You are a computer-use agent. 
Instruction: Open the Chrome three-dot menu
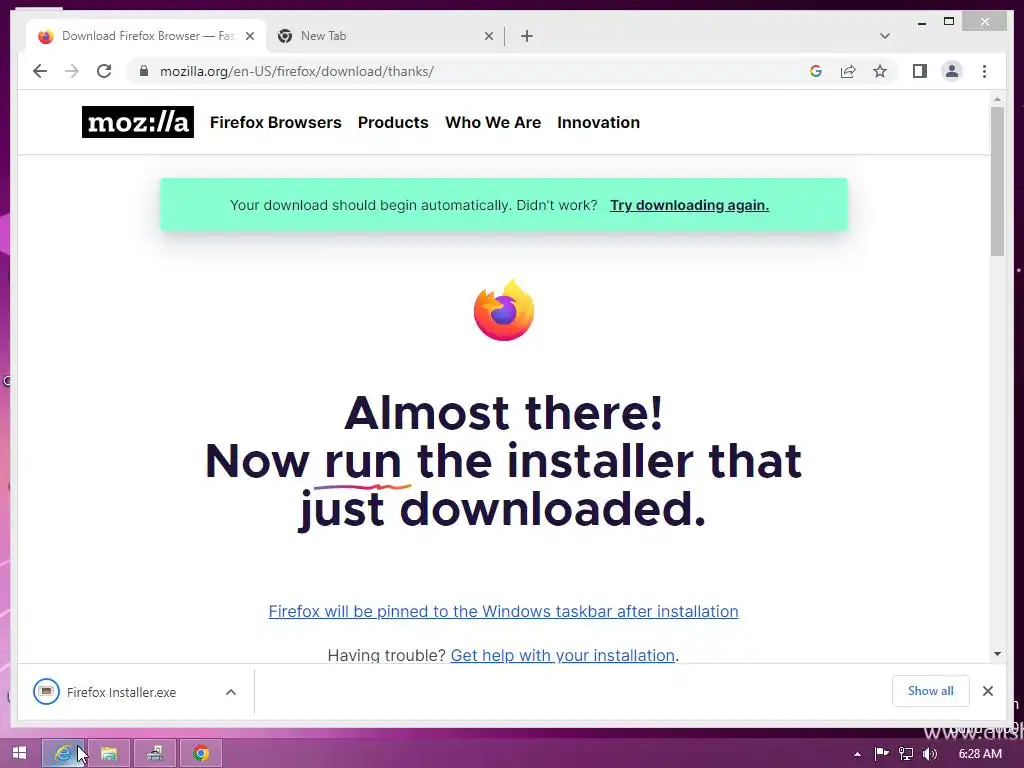[984, 71]
